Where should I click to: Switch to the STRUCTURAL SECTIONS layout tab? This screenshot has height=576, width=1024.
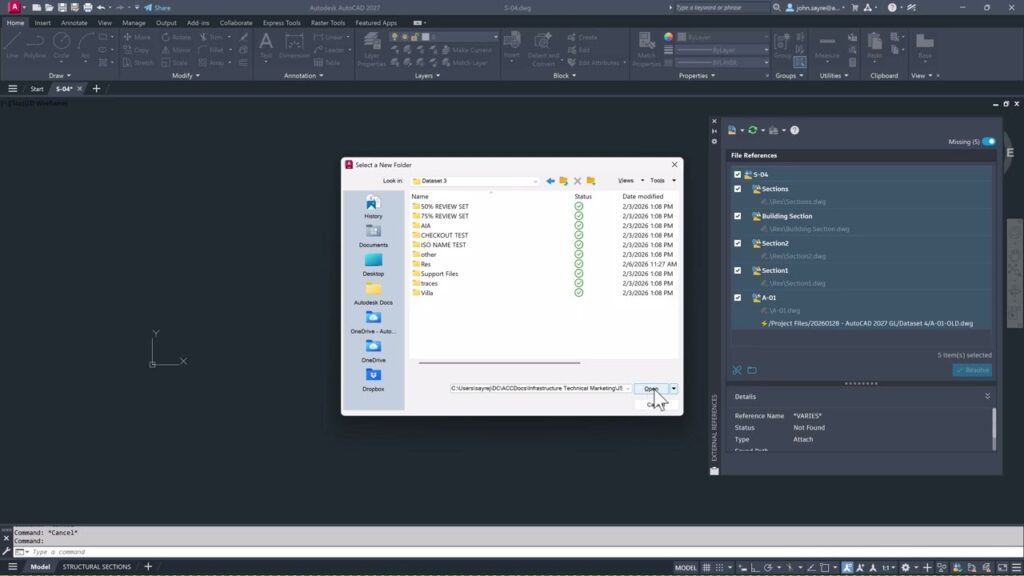coord(97,567)
